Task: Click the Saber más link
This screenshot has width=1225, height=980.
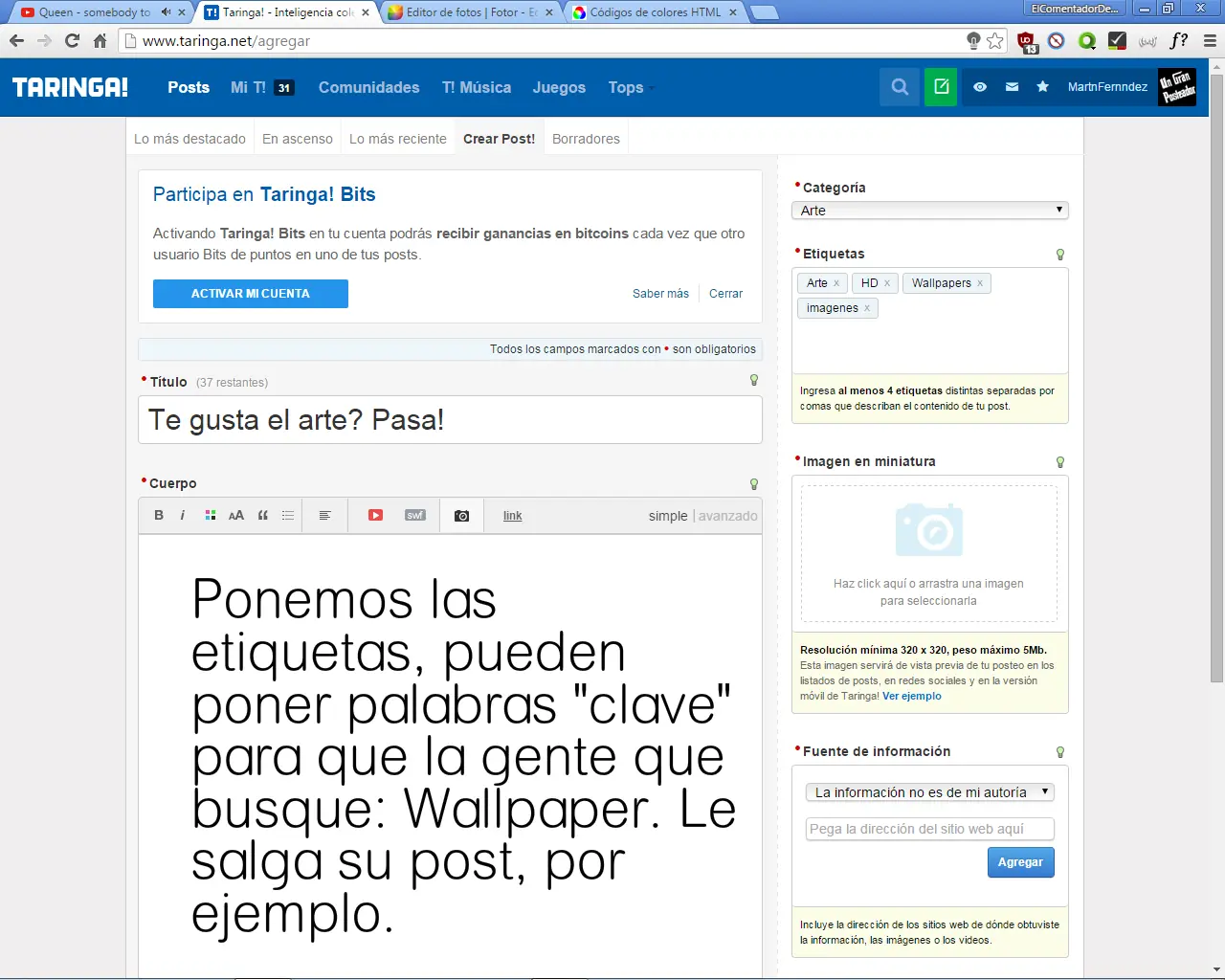Action: [x=660, y=294]
